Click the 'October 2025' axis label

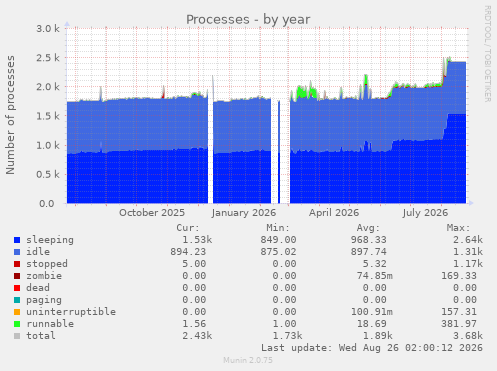click(x=152, y=213)
